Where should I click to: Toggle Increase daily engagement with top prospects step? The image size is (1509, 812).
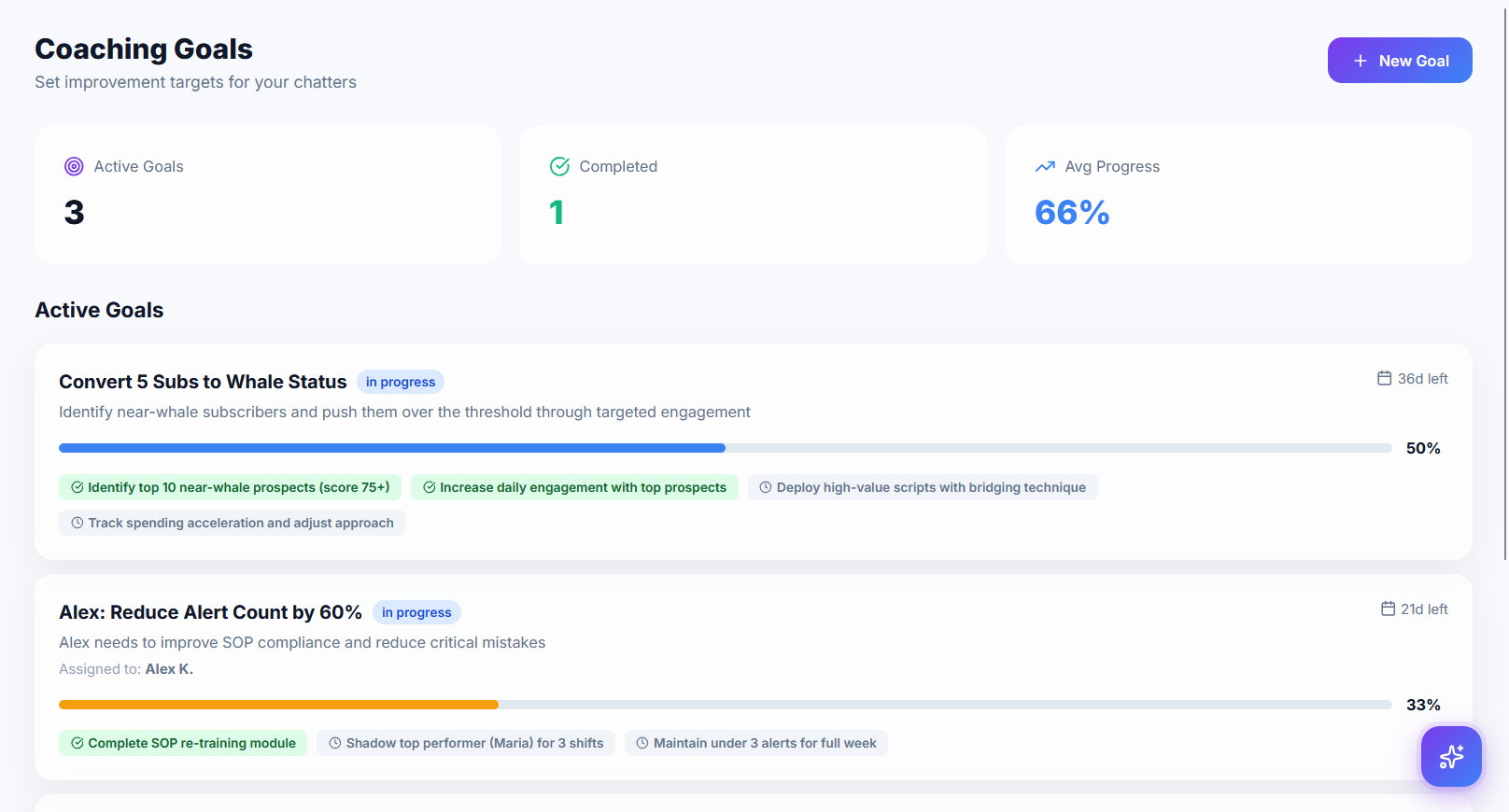(x=574, y=487)
